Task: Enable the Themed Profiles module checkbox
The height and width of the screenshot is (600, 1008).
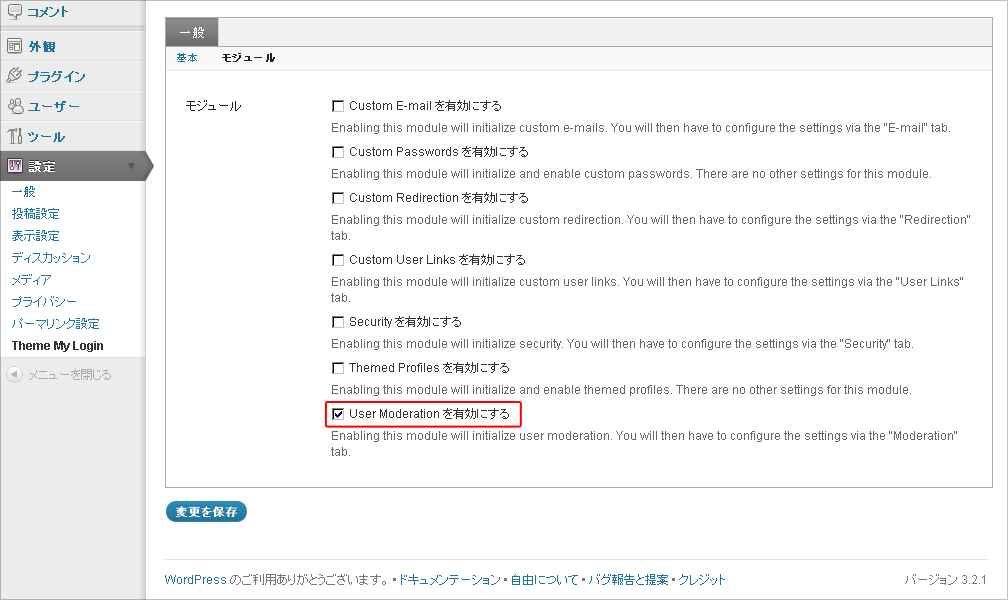Action: tap(338, 368)
